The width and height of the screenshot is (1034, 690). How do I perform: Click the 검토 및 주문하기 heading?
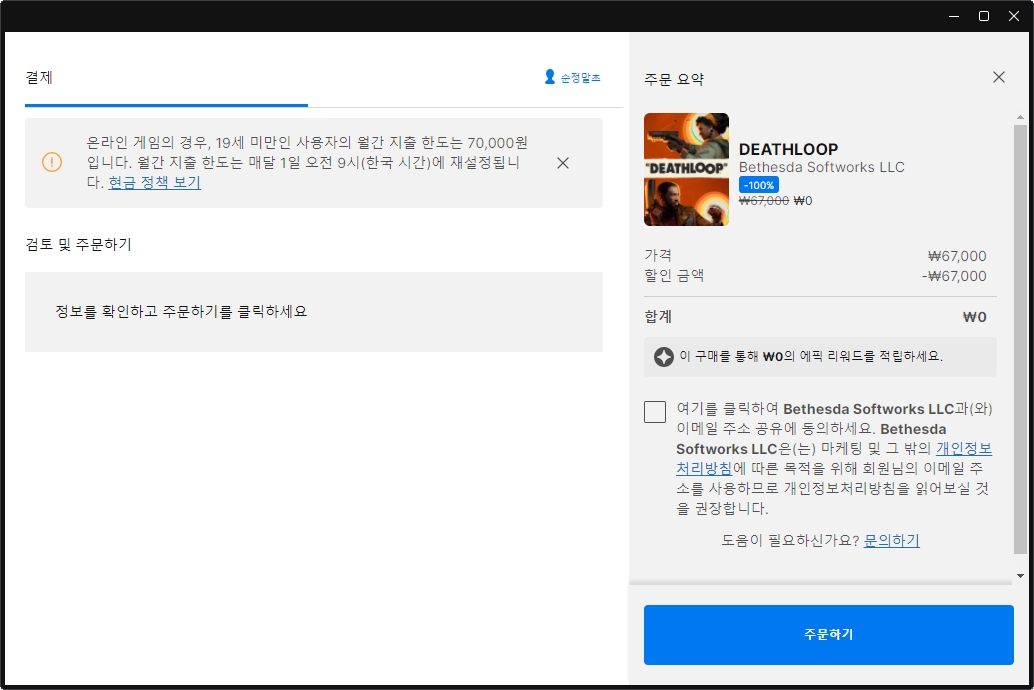(78, 245)
